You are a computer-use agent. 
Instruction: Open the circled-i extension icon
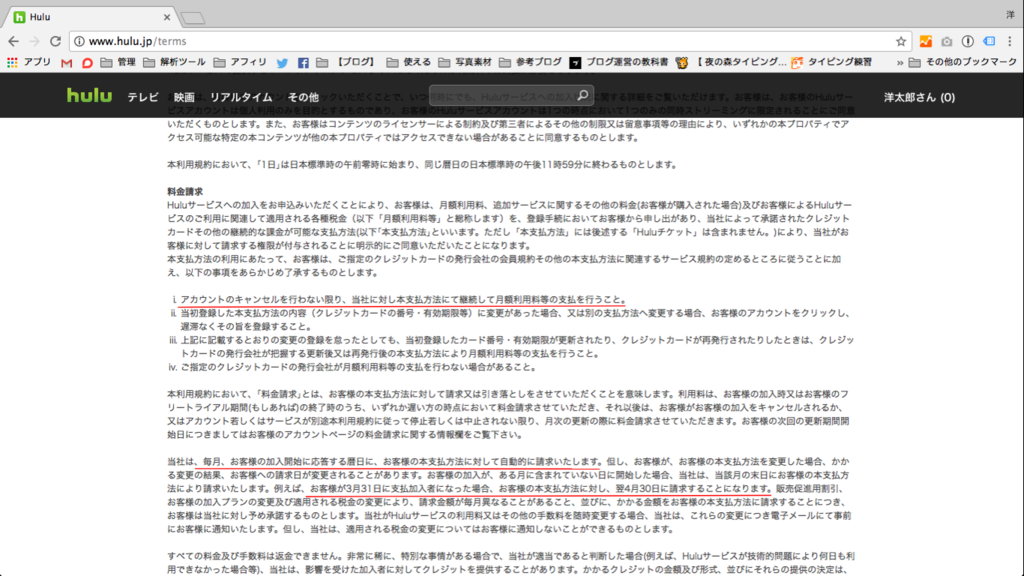click(x=968, y=41)
